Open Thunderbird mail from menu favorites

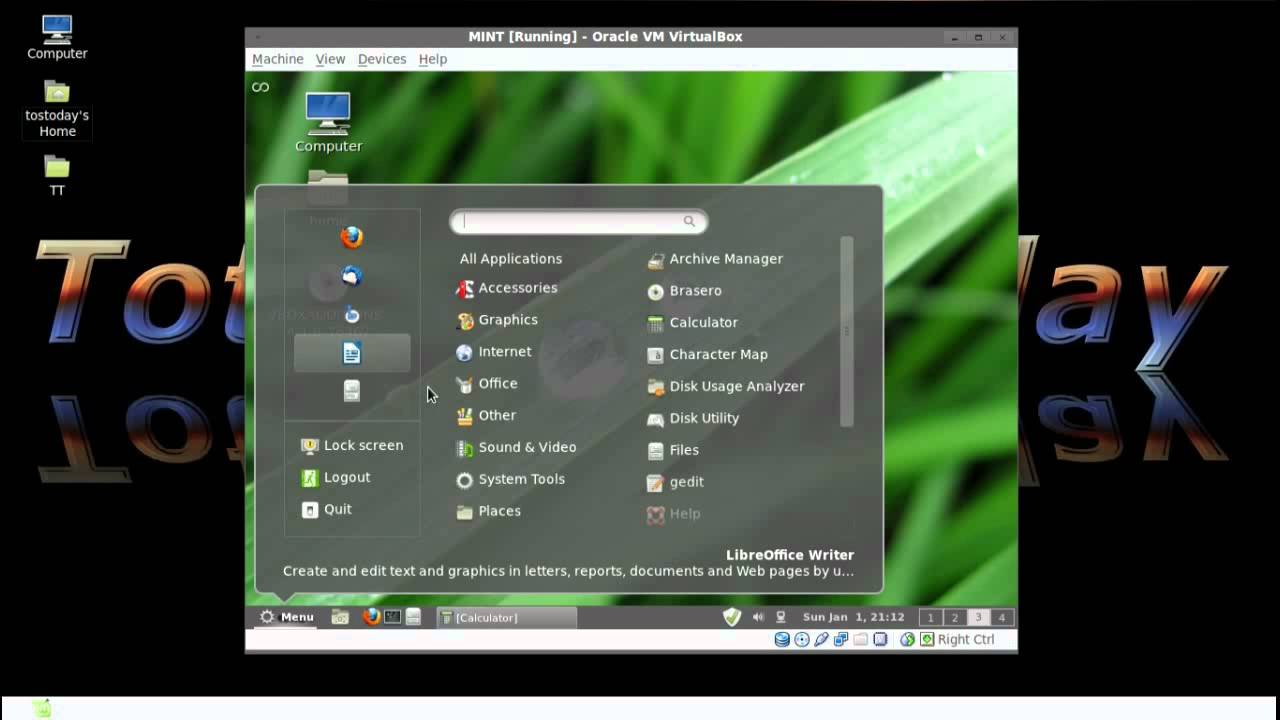351,275
